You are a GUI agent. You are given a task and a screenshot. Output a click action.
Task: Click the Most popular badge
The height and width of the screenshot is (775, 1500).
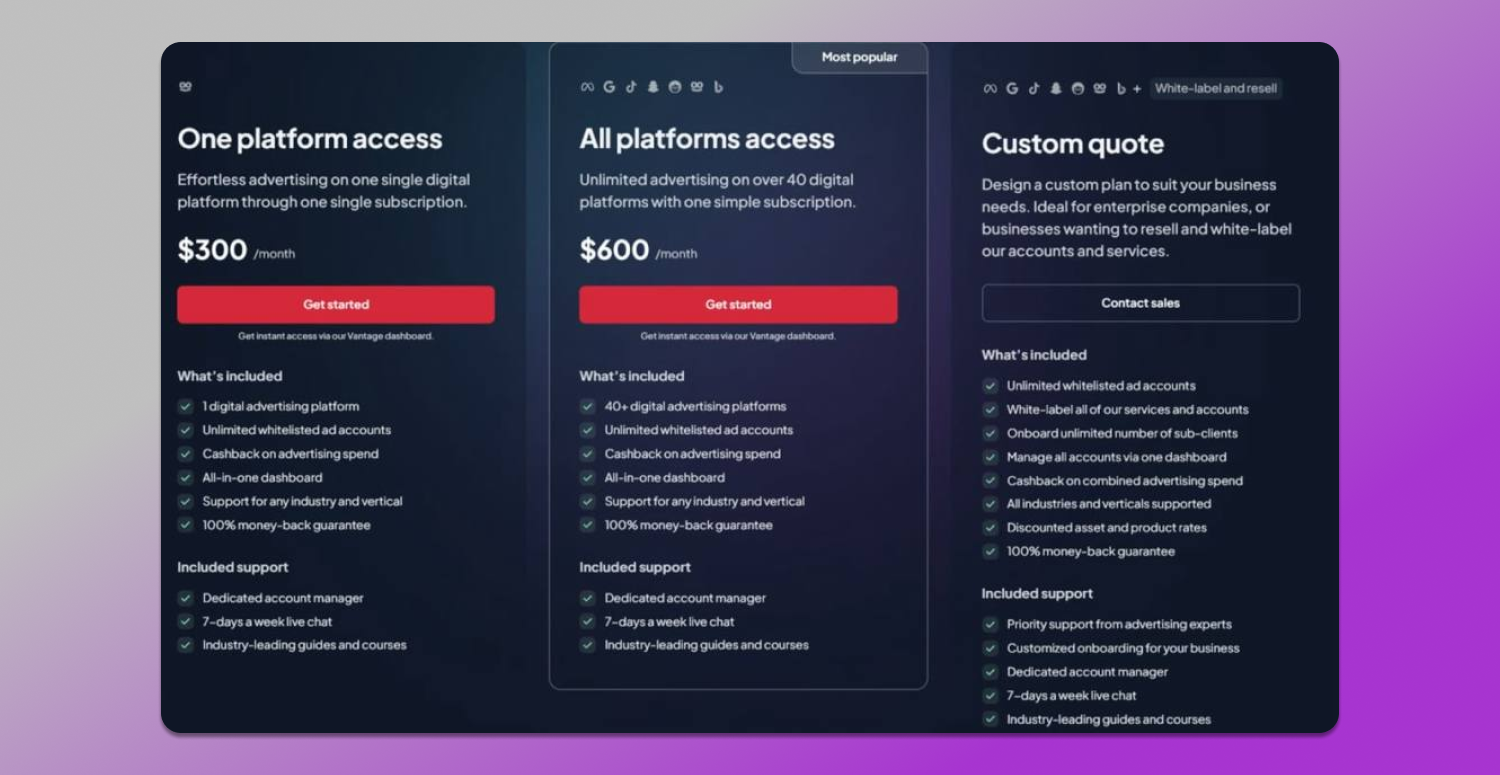click(x=860, y=58)
